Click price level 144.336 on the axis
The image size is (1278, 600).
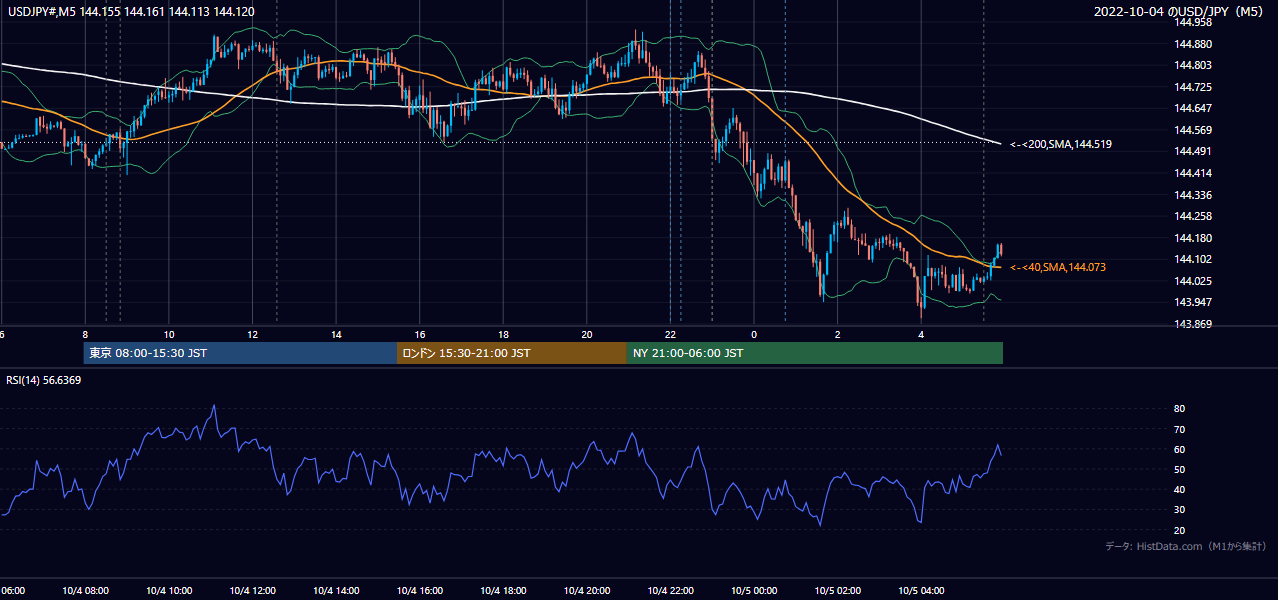(1193, 195)
